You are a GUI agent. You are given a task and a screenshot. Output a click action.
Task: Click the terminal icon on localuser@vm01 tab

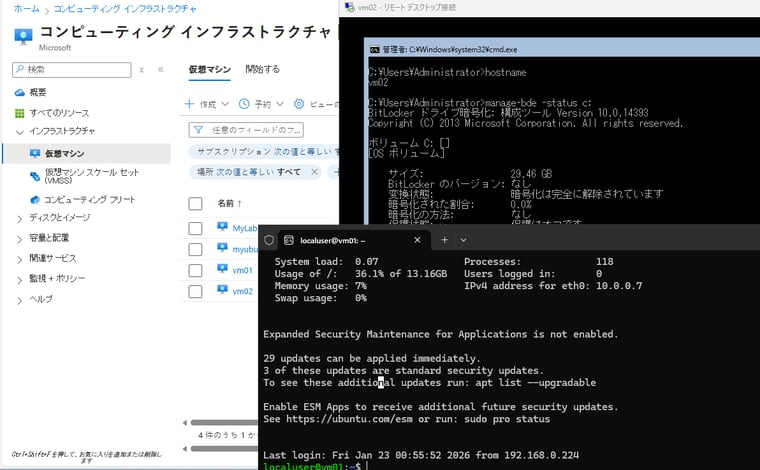(x=289, y=240)
